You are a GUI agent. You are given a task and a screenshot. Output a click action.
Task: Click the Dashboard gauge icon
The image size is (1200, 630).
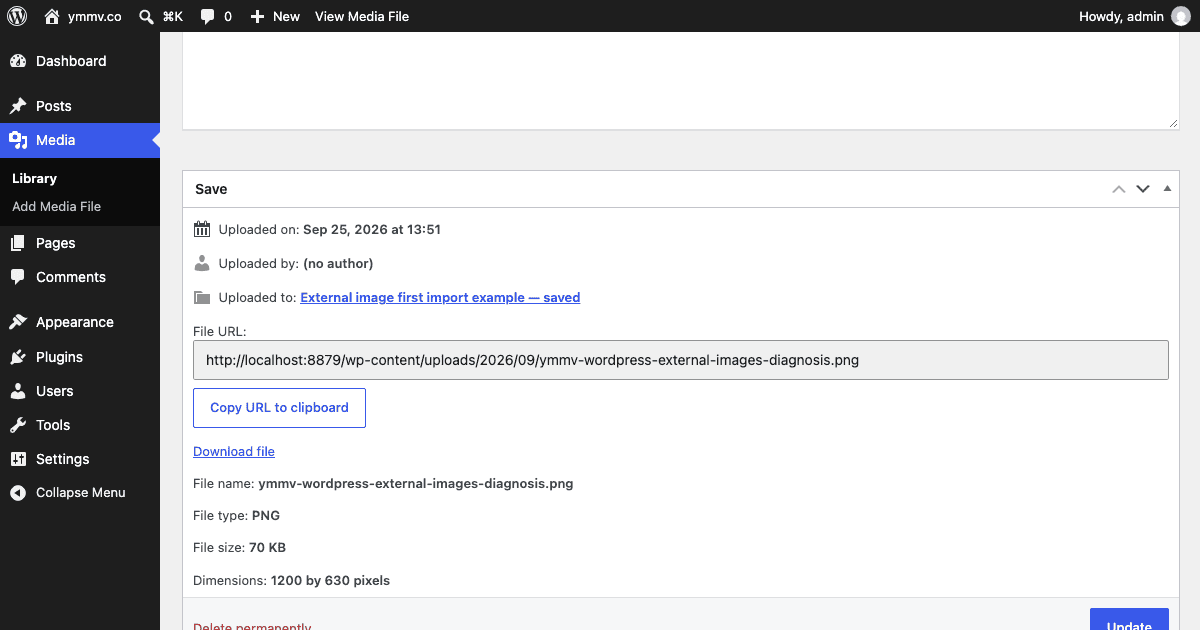point(18,61)
